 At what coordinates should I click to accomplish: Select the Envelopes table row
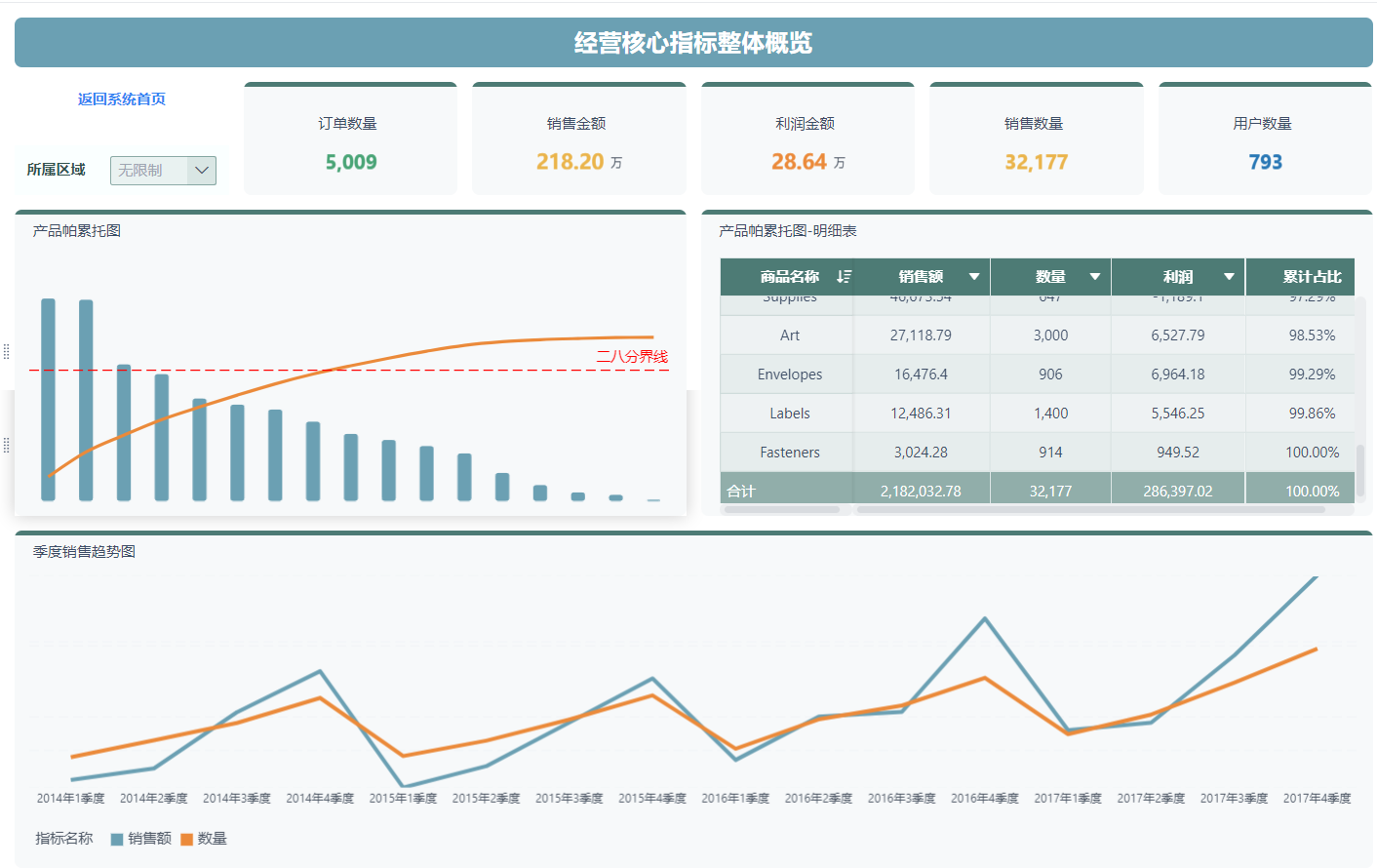tap(1038, 374)
